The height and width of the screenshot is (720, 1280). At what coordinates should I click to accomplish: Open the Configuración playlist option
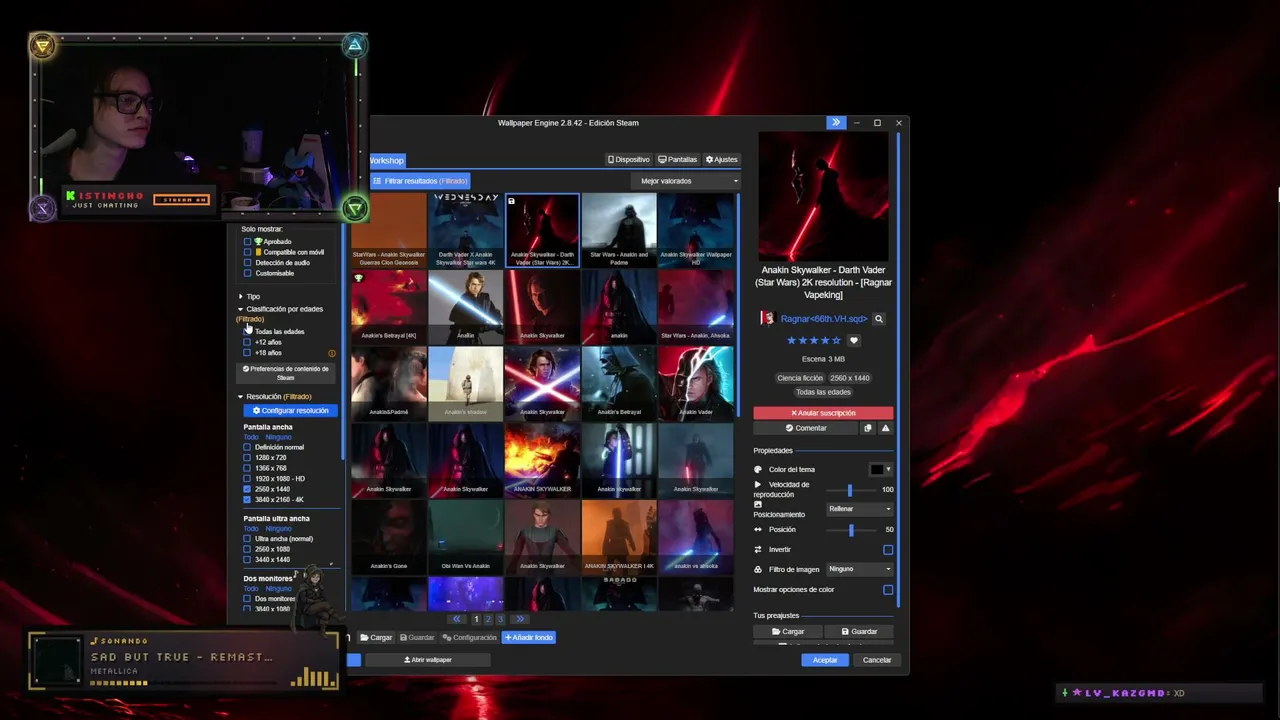pyautogui.click(x=469, y=638)
